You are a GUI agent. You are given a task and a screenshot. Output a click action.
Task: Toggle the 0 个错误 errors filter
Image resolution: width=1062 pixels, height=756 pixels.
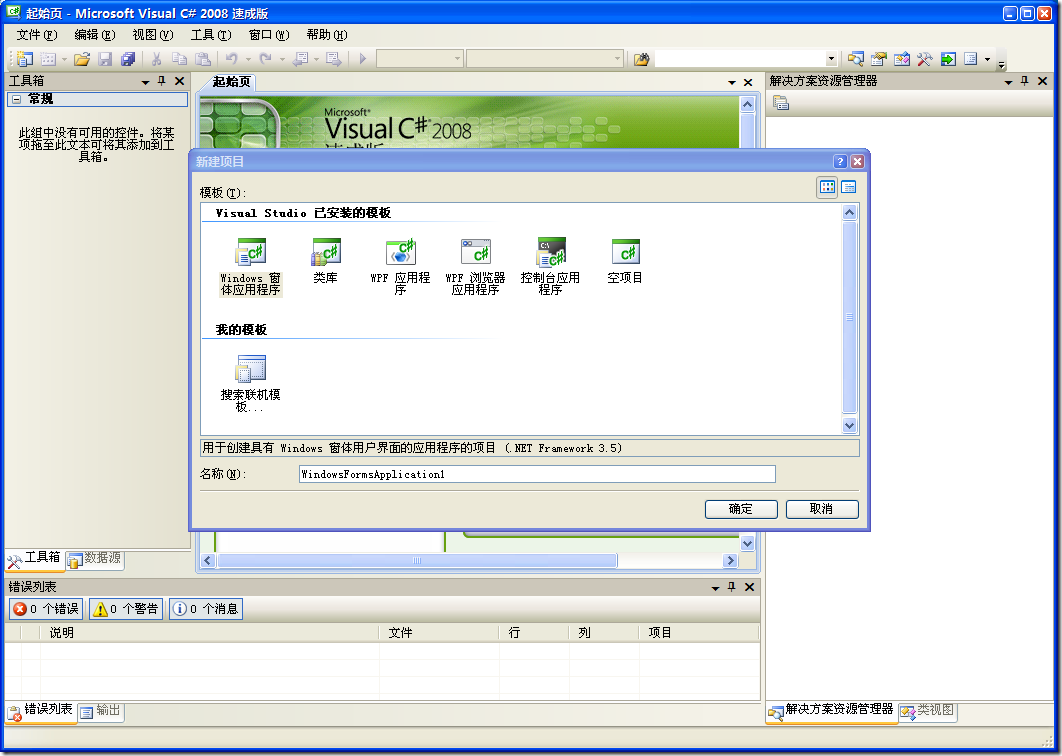pyautogui.click(x=46, y=609)
